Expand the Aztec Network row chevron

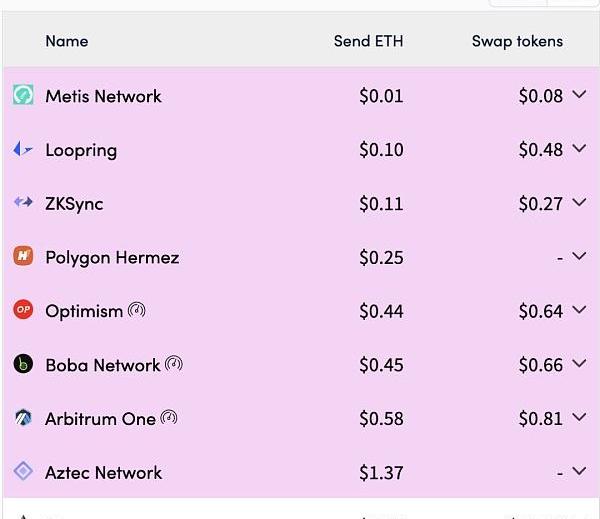[579, 471]
